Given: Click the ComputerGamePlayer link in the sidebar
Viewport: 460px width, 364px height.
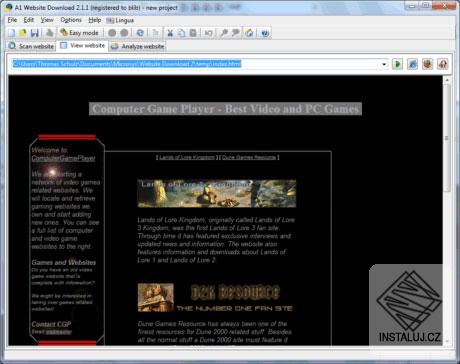Looking at the screenshot, I should [63, 158].
